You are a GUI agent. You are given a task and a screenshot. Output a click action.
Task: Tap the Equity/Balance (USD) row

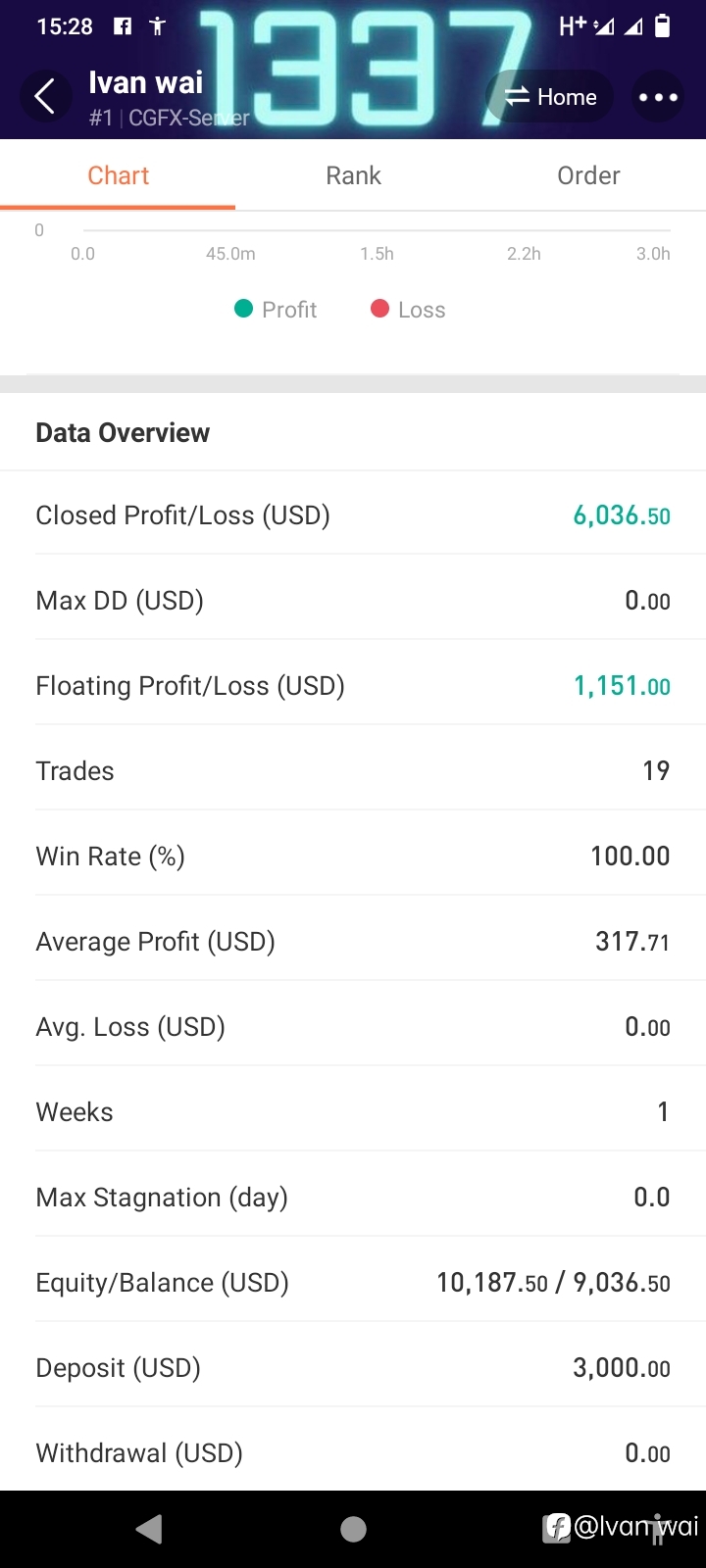(353, 1282)
